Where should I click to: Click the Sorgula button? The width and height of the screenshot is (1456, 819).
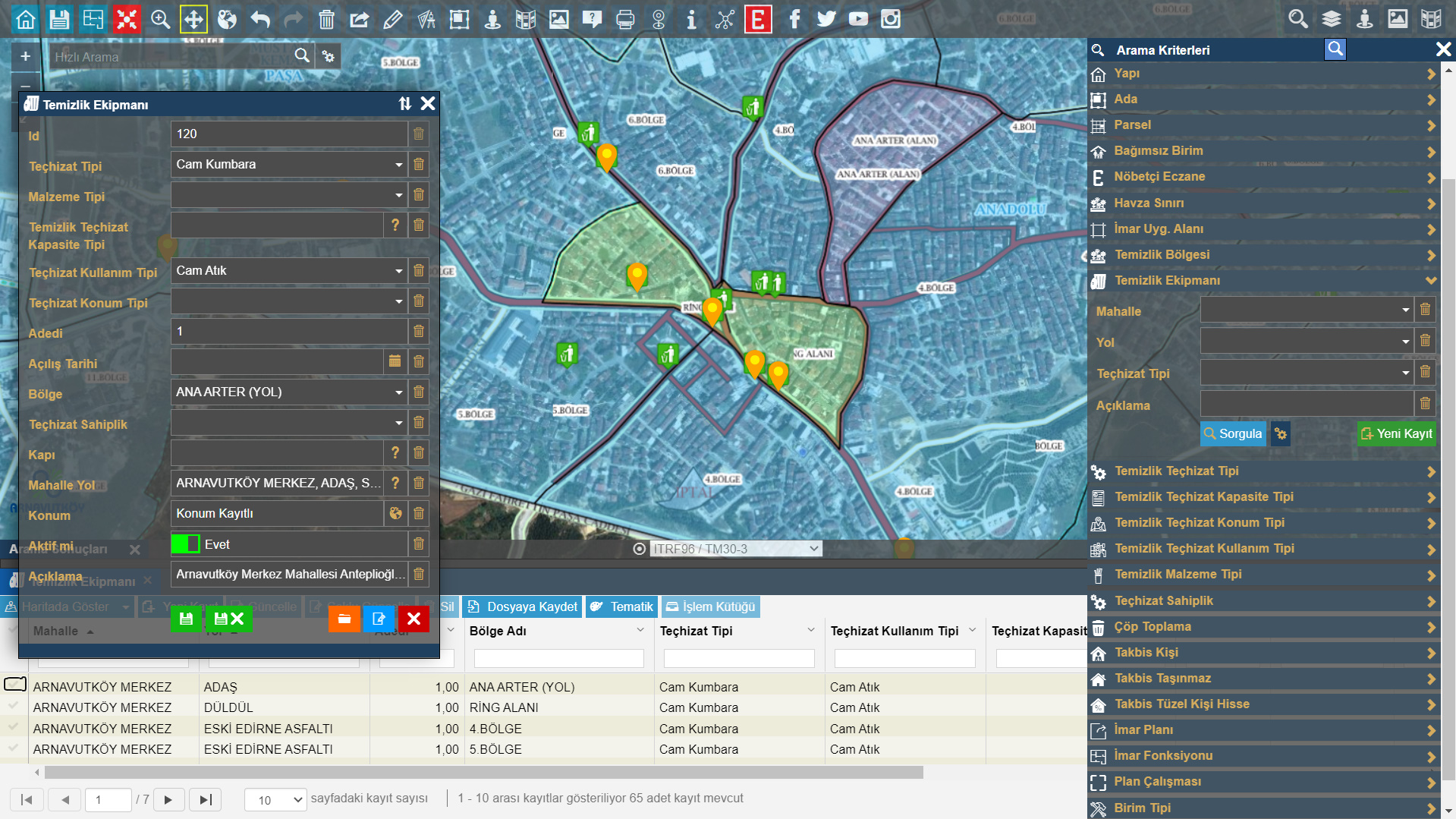1233,434
